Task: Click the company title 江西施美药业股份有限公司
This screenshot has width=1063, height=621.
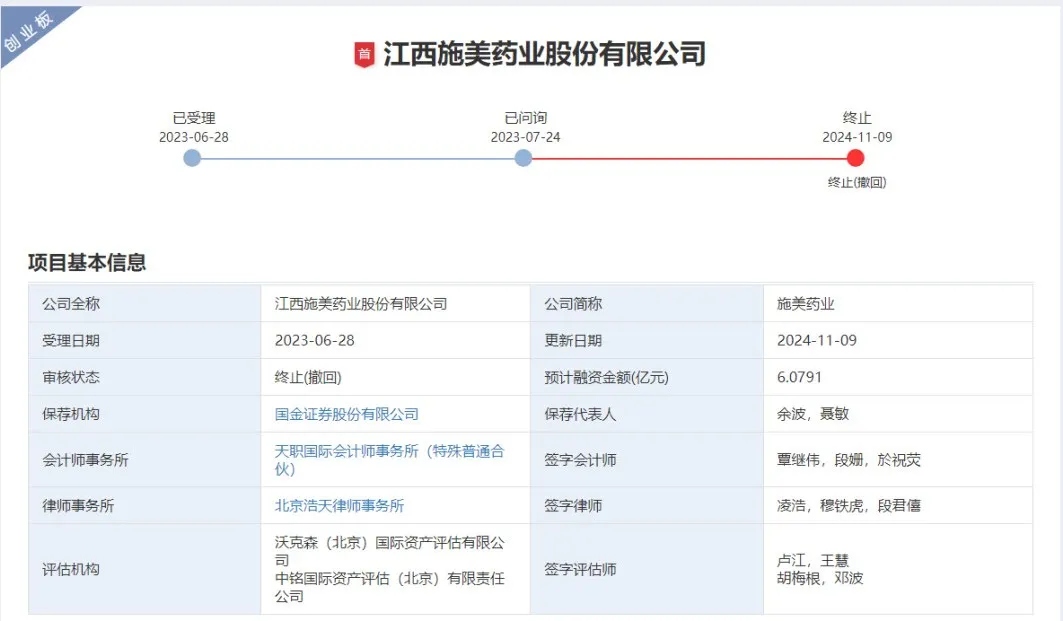Action: (545, 55)
